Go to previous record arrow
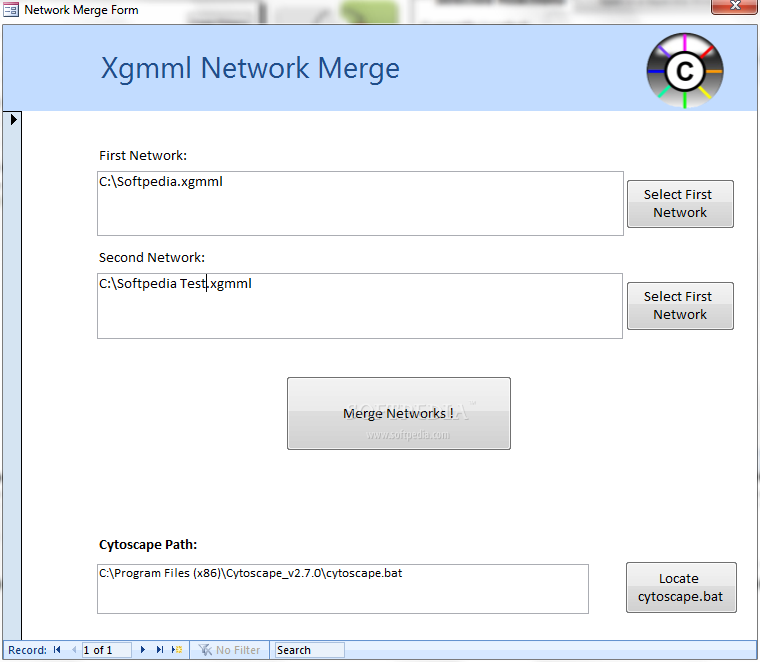 74,650
